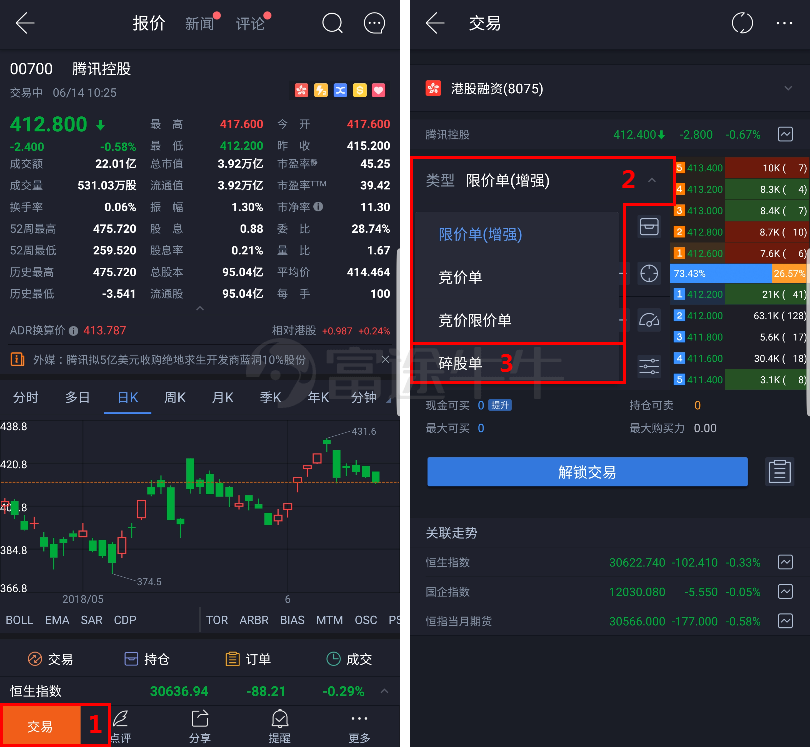Open the trade screen overflow menu
Screen dimensions: 810x747
tap(784, 23)
